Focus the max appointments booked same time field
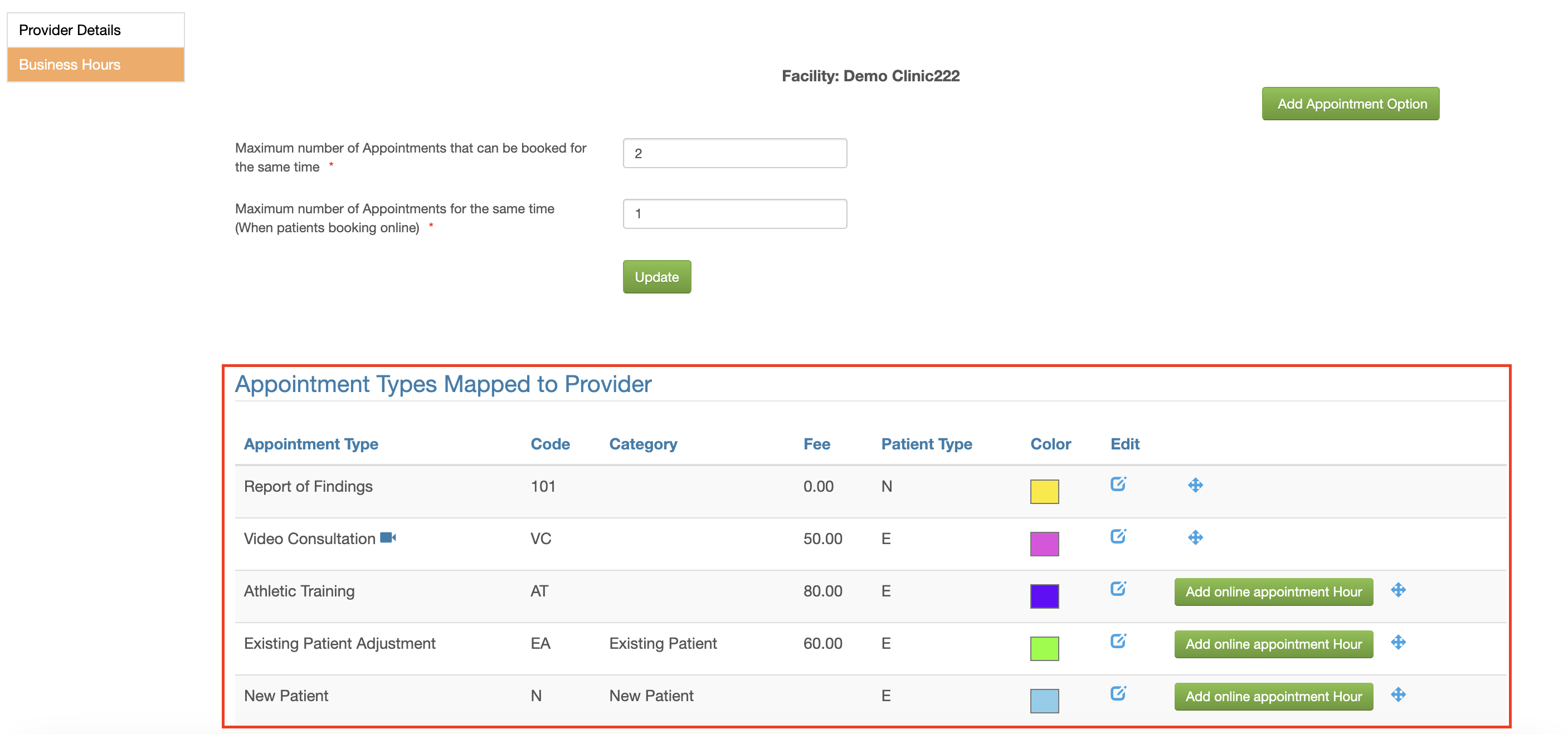Screen dimensions: 1568x734 735,153
